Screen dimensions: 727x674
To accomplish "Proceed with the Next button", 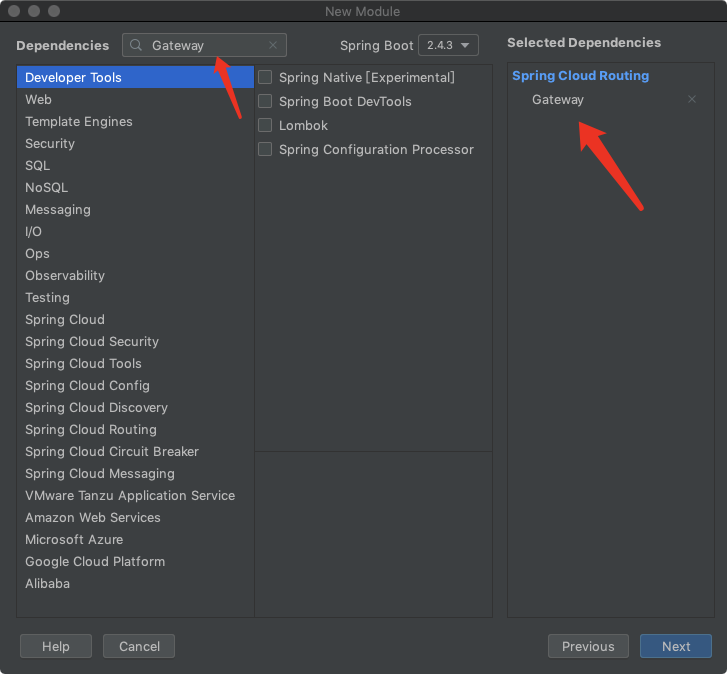I will coord(676,646).
